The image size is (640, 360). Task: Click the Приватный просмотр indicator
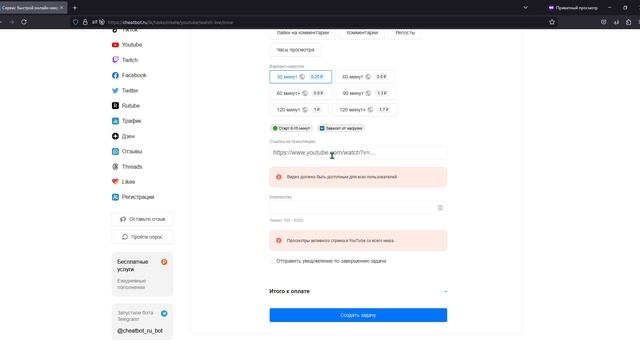(573, 8)
